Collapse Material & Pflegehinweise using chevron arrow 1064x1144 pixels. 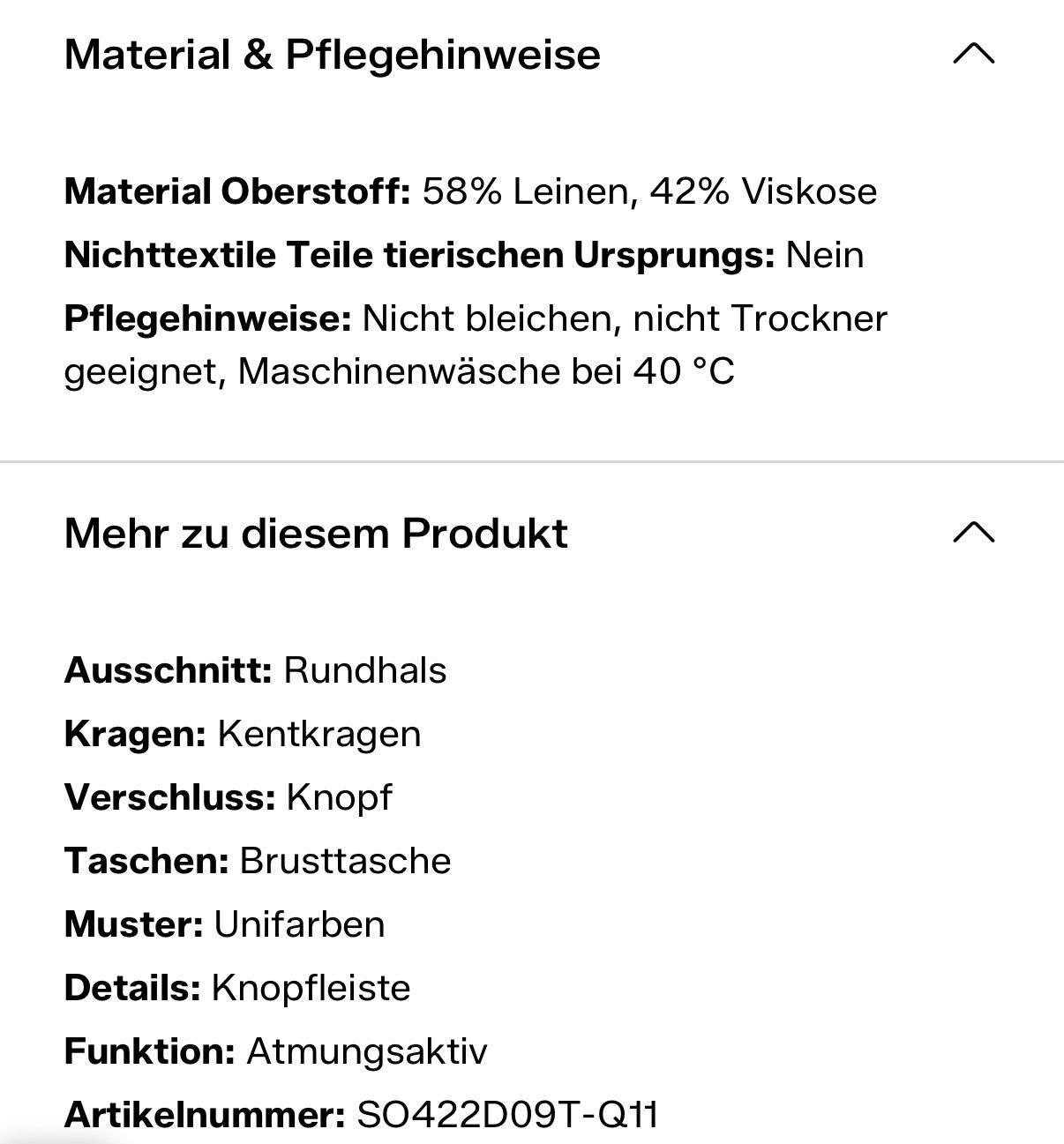974,55
